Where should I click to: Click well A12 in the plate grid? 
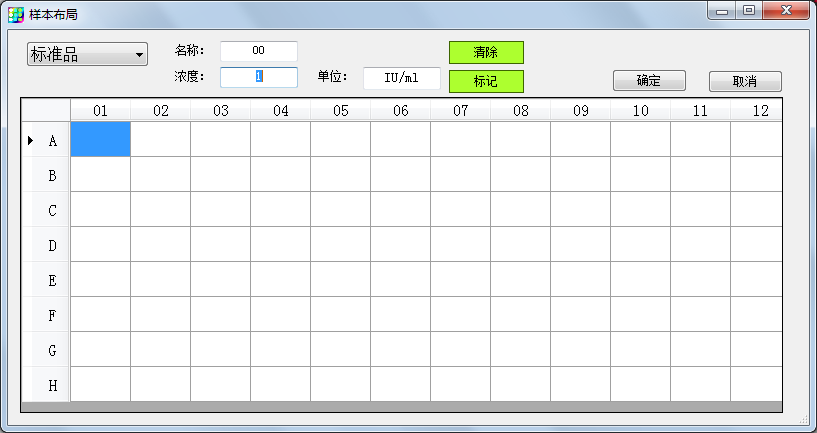(757, 139)
